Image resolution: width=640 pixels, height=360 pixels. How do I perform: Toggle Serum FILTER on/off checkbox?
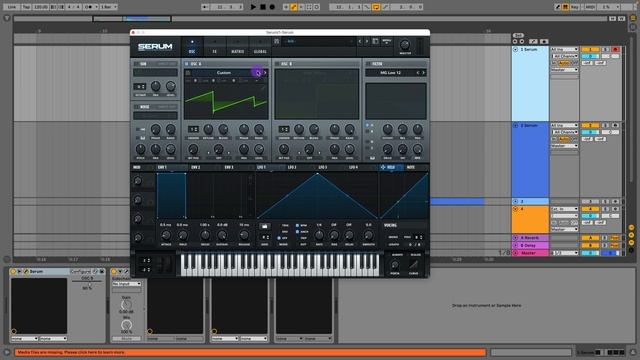(368, 64)
